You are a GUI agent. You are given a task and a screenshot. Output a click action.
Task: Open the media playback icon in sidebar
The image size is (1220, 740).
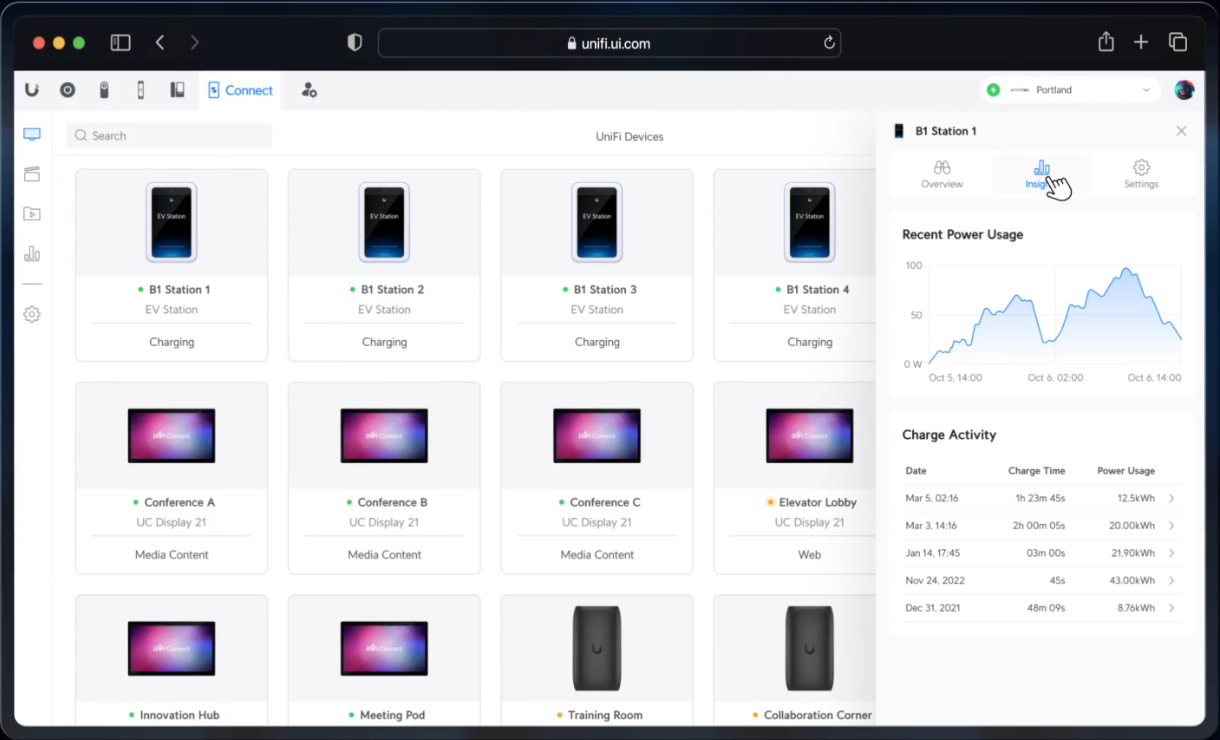coord(32,214)
